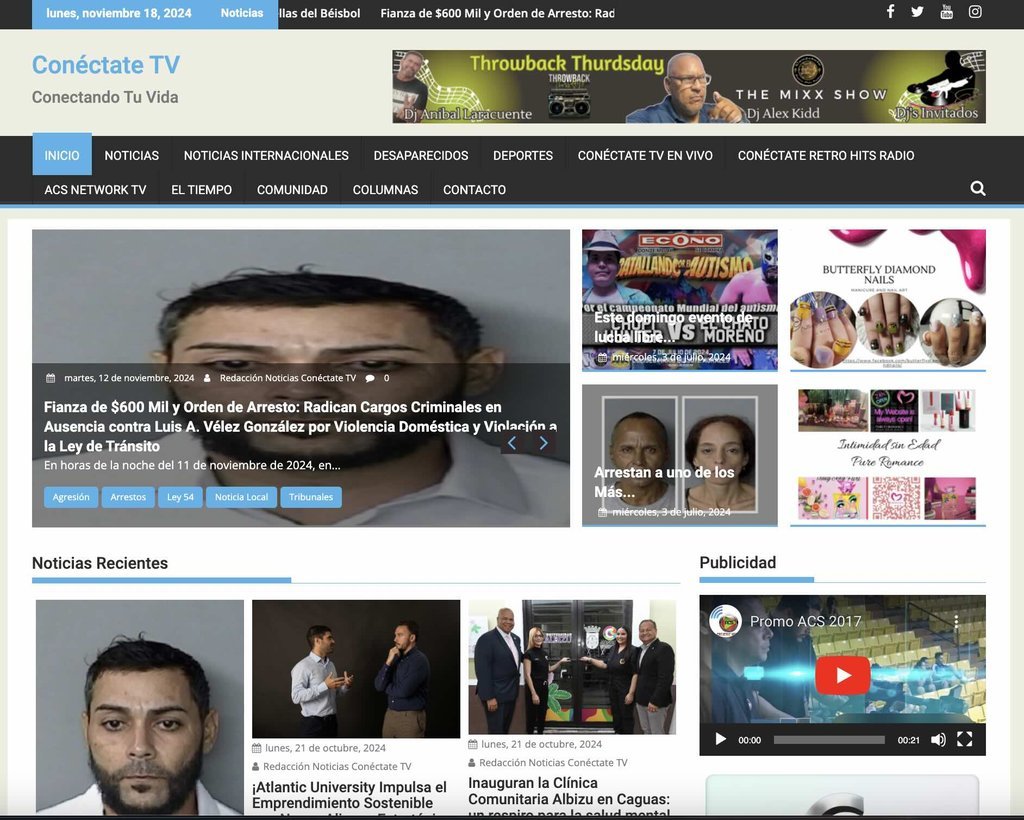The image size is (1024, 820).
Task: Open the Throwback Thursday banner ad
Action: 689,87
